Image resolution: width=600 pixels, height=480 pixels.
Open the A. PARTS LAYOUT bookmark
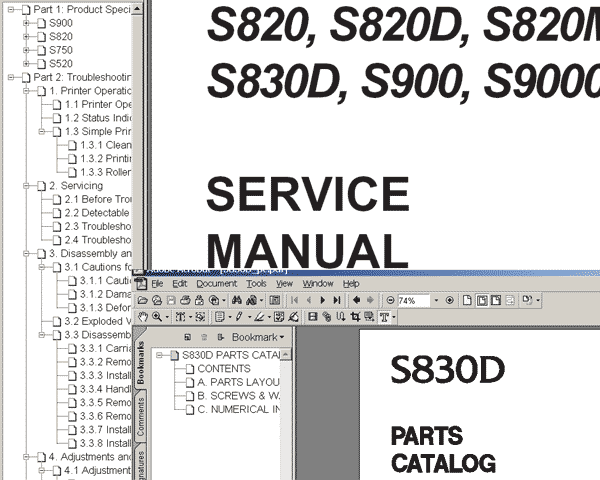[x=238, y=382]
